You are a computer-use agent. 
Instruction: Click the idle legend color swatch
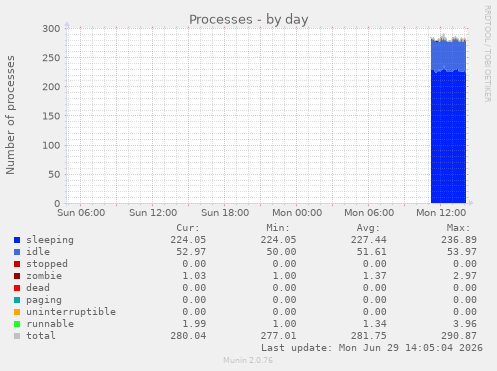(17, 252)
